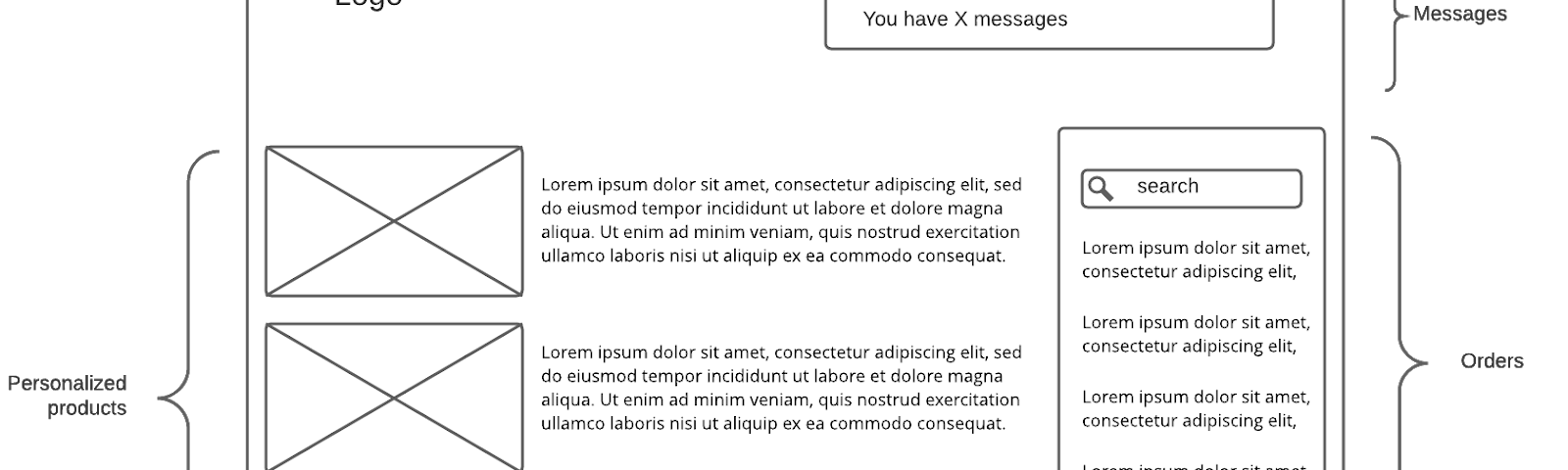Open the first order entry in sidebar
This screenshot has width=1568, height=470.
[x=1196, y=259]
